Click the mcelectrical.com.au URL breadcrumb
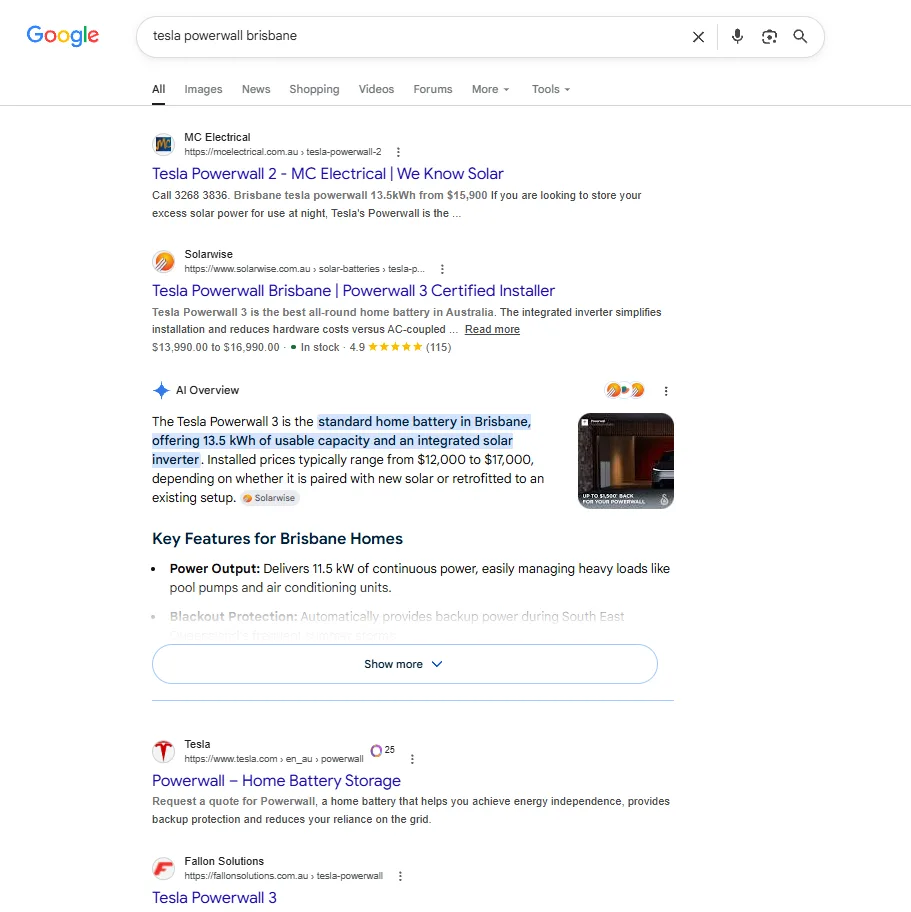The image size is (911, 912). (x=283, y=152)
